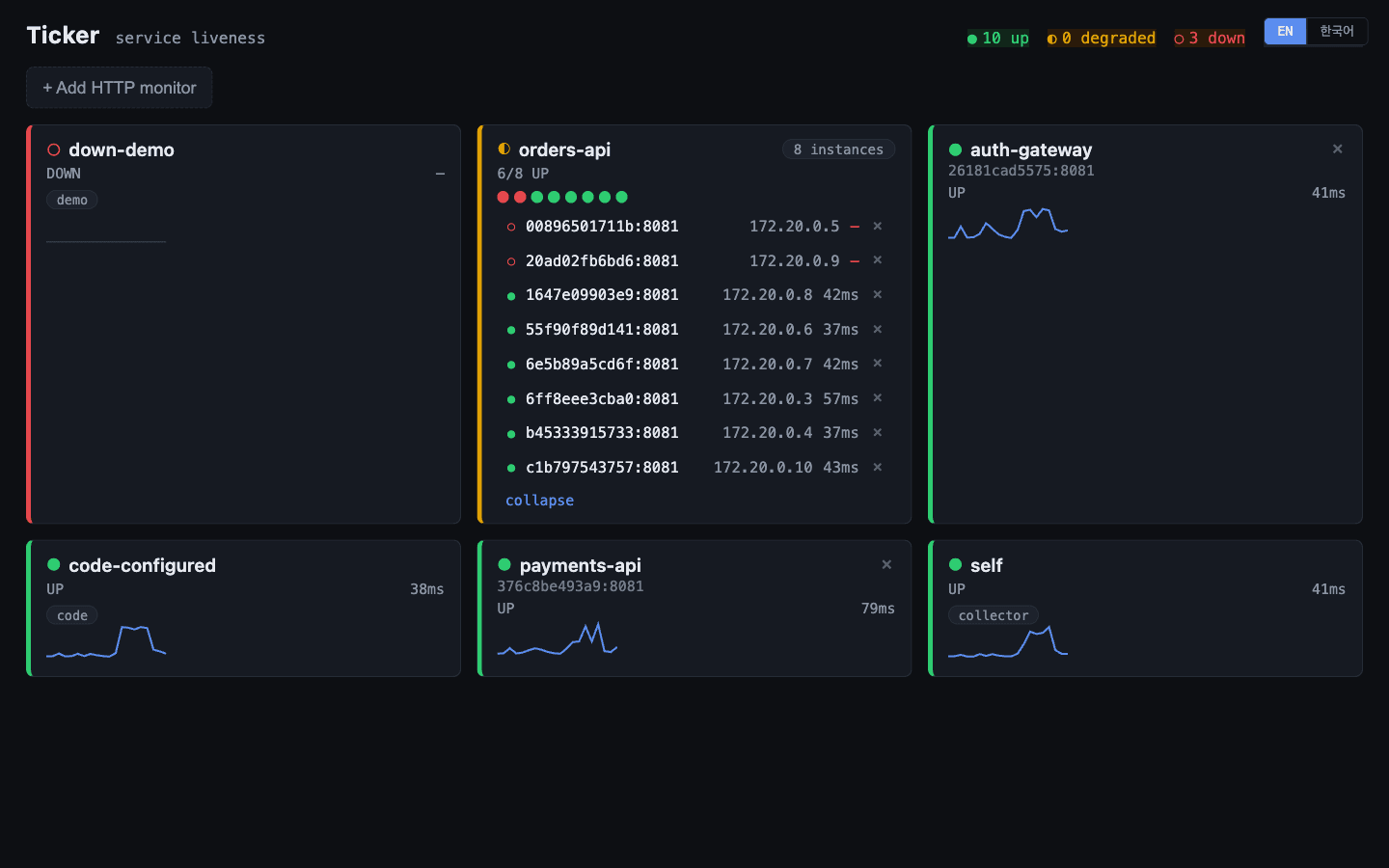Screen dimensions: 1389x868
Task: Remove instance 00896501711b:8081 with its x
Action: pos(878,226)
